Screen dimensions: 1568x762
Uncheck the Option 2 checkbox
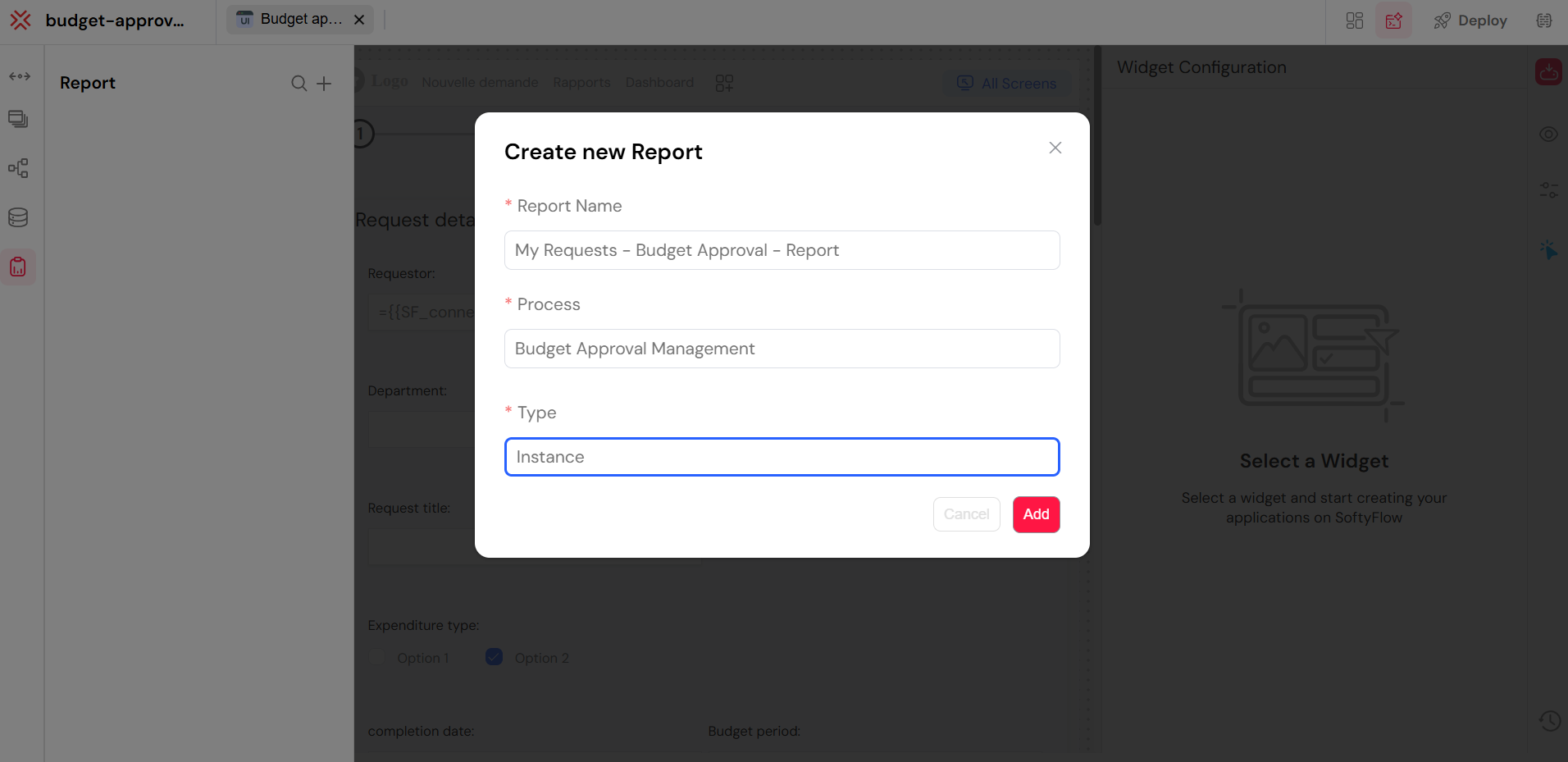[494, 657]
